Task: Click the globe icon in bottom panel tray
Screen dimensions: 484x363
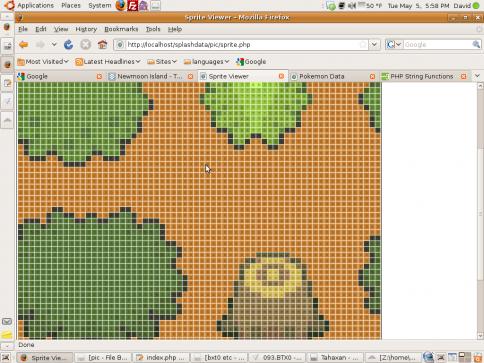Action: coord(429,357)
